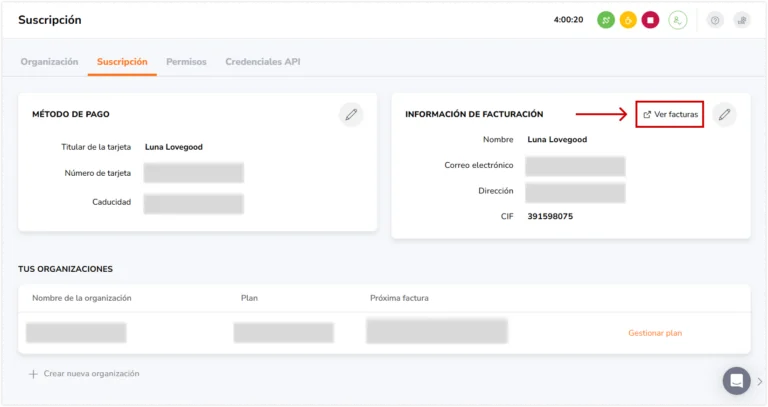This screenshot has width=768, height=407.
Task: Click Gestionar plan link
Action: click(x=655, y=333)
